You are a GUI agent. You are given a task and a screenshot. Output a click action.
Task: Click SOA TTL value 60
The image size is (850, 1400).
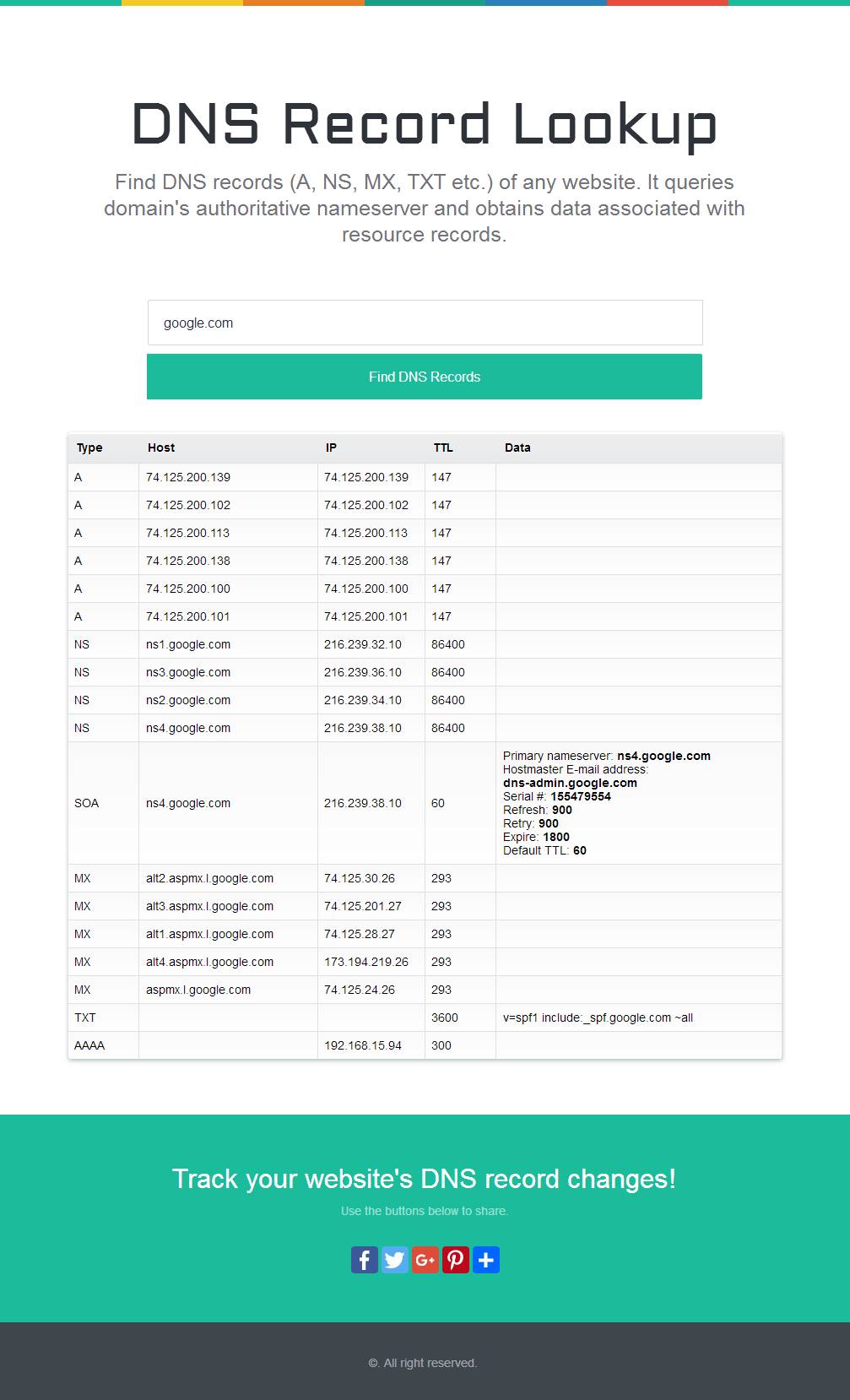click(x=438, y=803)
